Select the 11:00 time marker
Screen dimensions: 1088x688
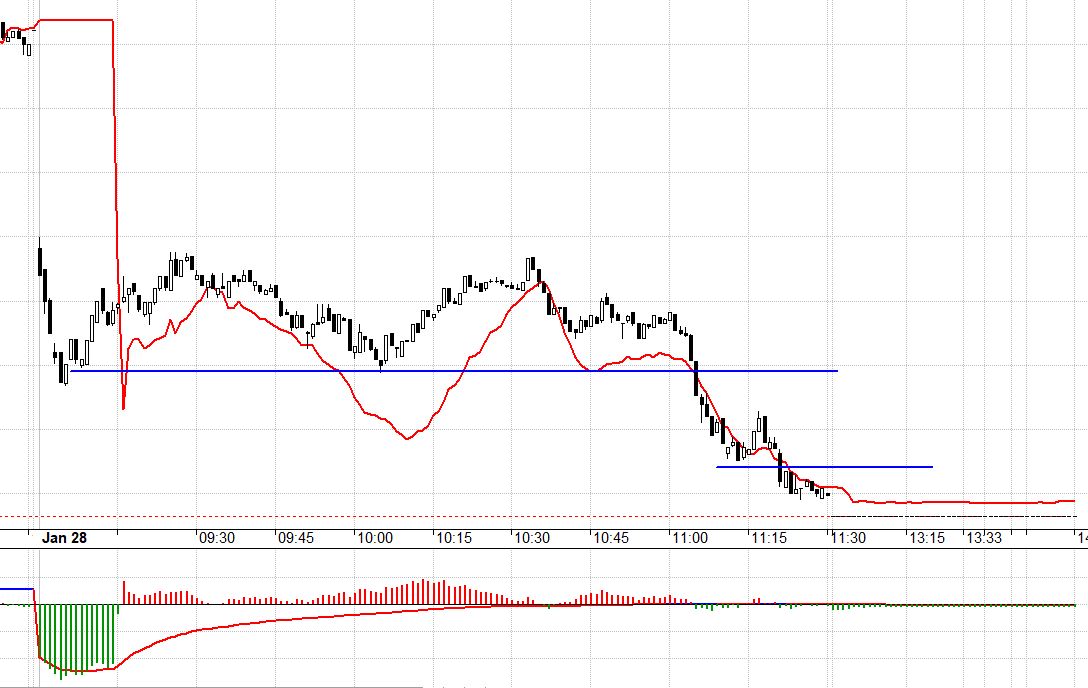coord(690,537)
